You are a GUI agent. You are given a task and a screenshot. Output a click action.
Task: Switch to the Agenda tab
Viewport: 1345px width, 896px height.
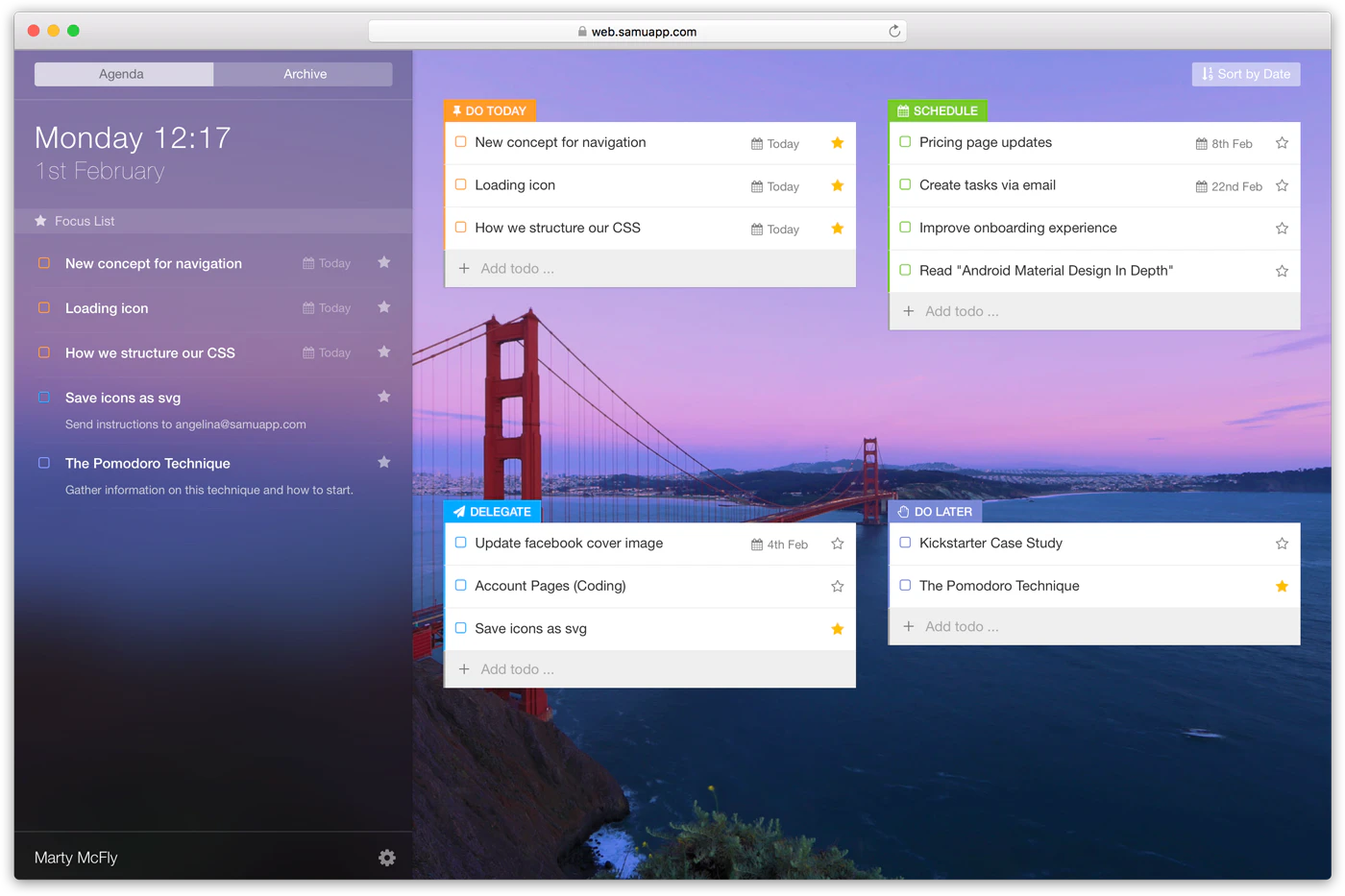tap(124, 74)
